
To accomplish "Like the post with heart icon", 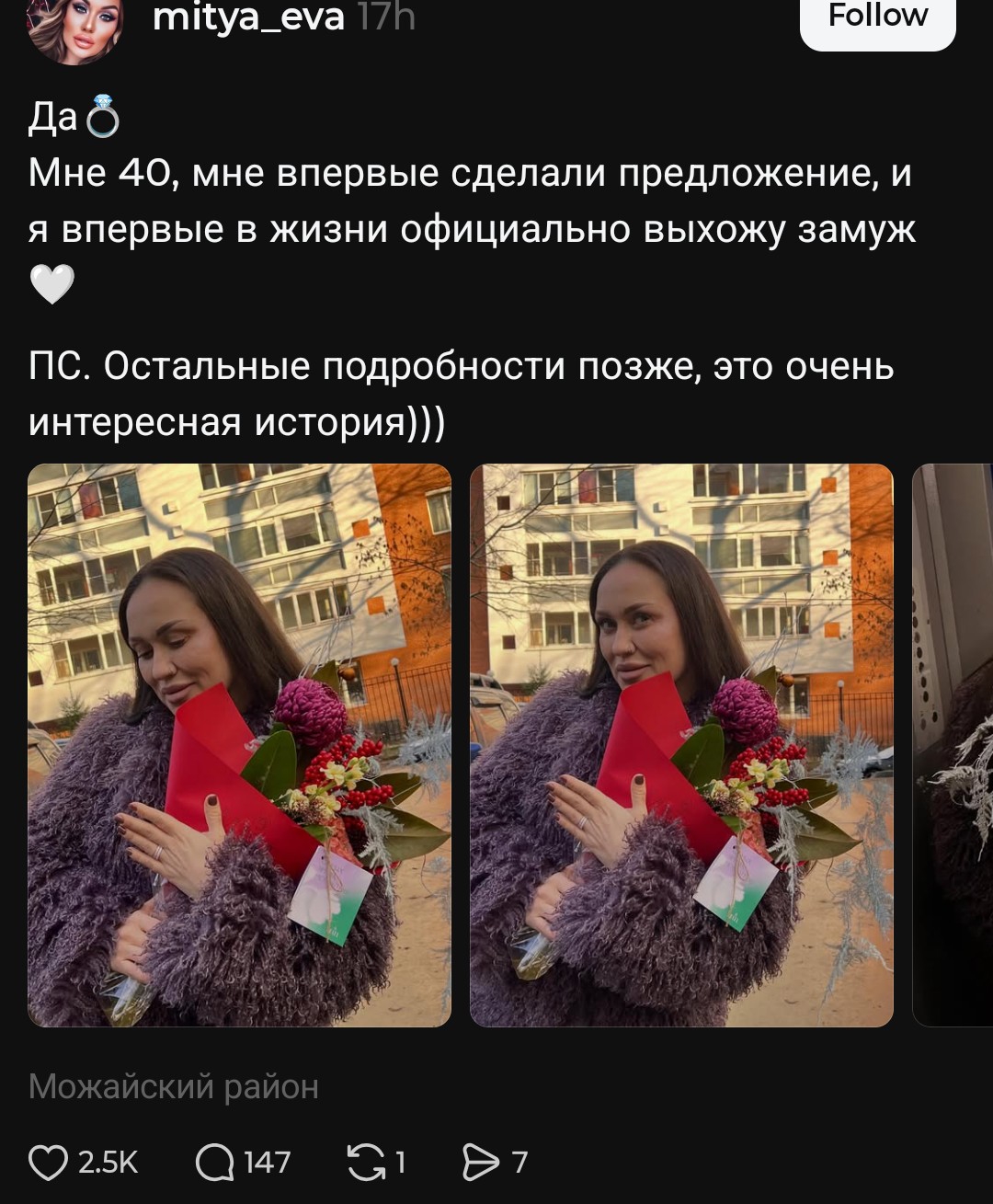I will [48, 1162].
